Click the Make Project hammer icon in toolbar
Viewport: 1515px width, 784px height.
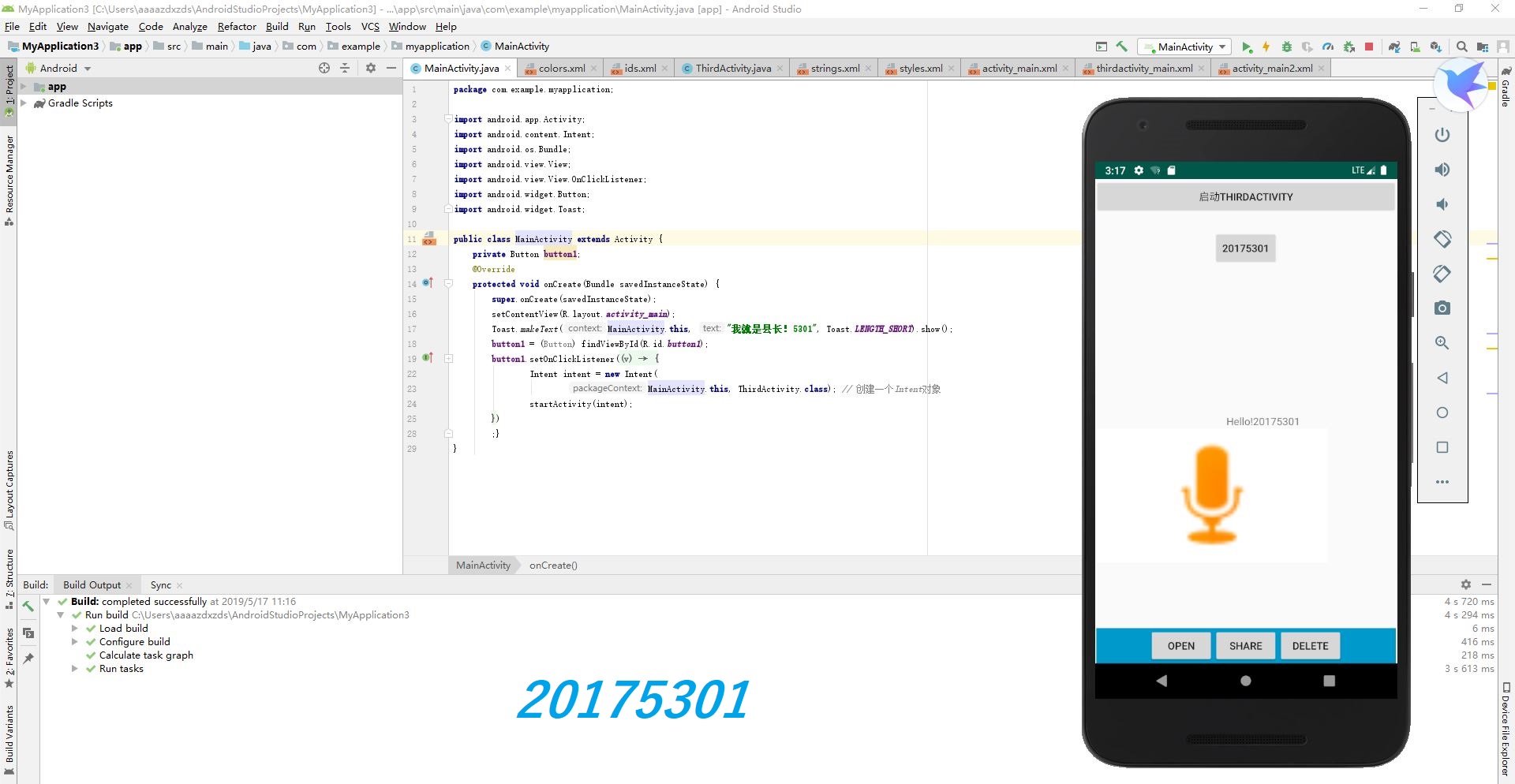click(1121, 47)
